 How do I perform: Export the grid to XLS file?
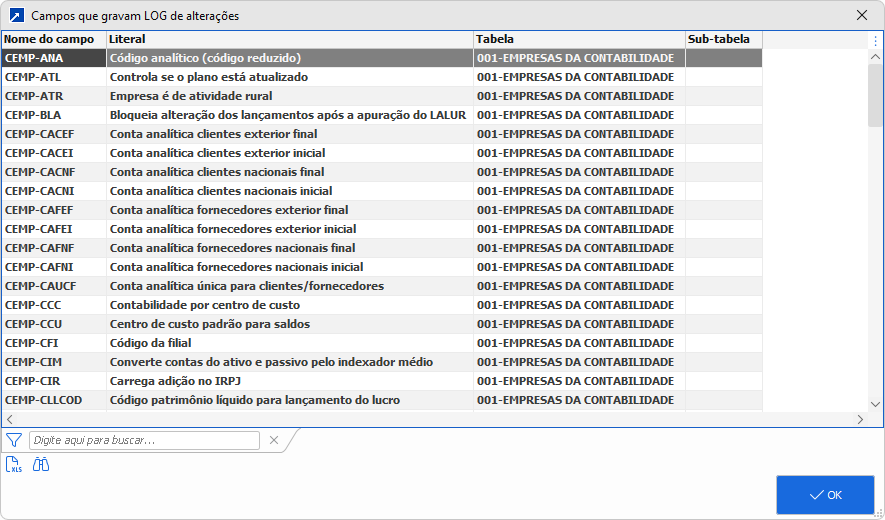tap(14, 464)
